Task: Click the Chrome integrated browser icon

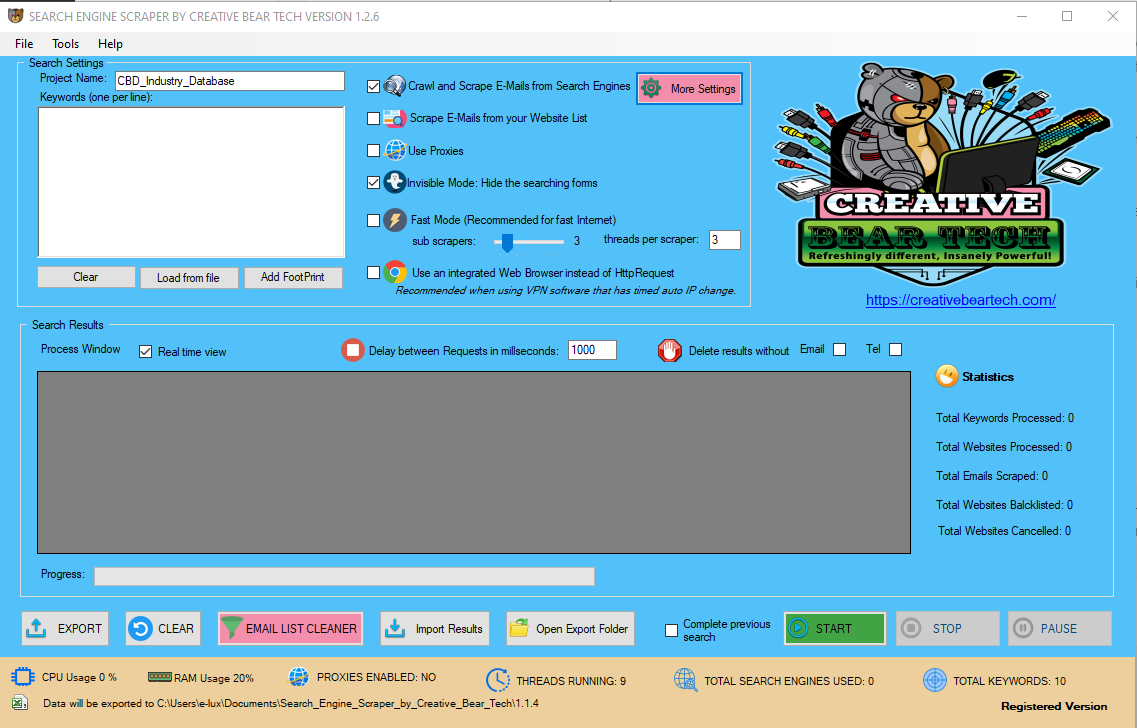Action: click(x=394, y=273)
